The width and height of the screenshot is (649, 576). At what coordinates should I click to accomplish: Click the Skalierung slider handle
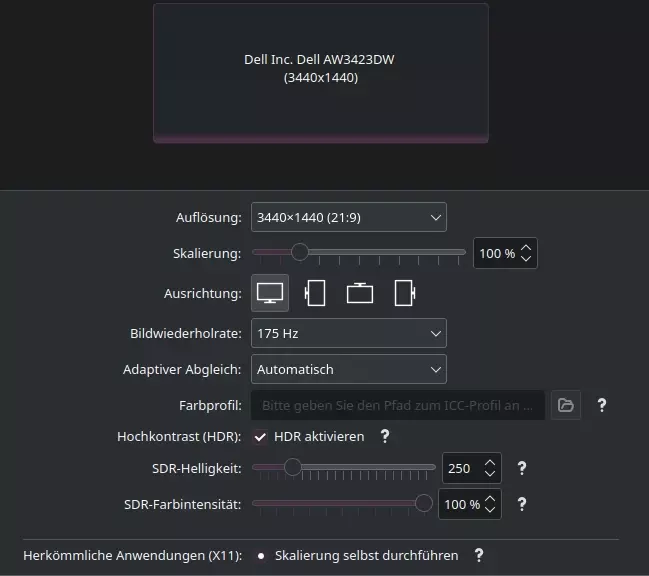click(x=300, y=252)
